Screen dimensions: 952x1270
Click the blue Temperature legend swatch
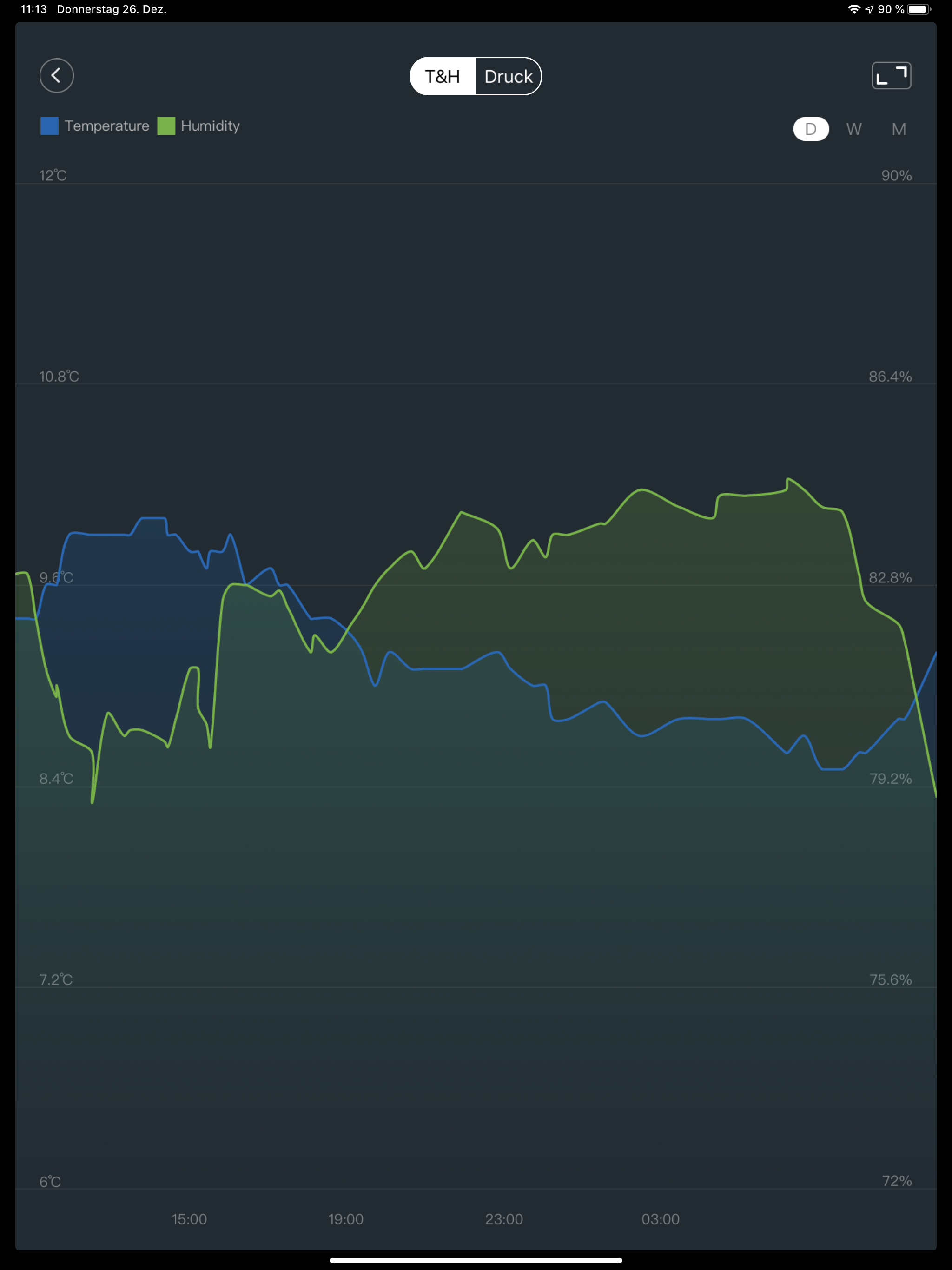point(49,126)
